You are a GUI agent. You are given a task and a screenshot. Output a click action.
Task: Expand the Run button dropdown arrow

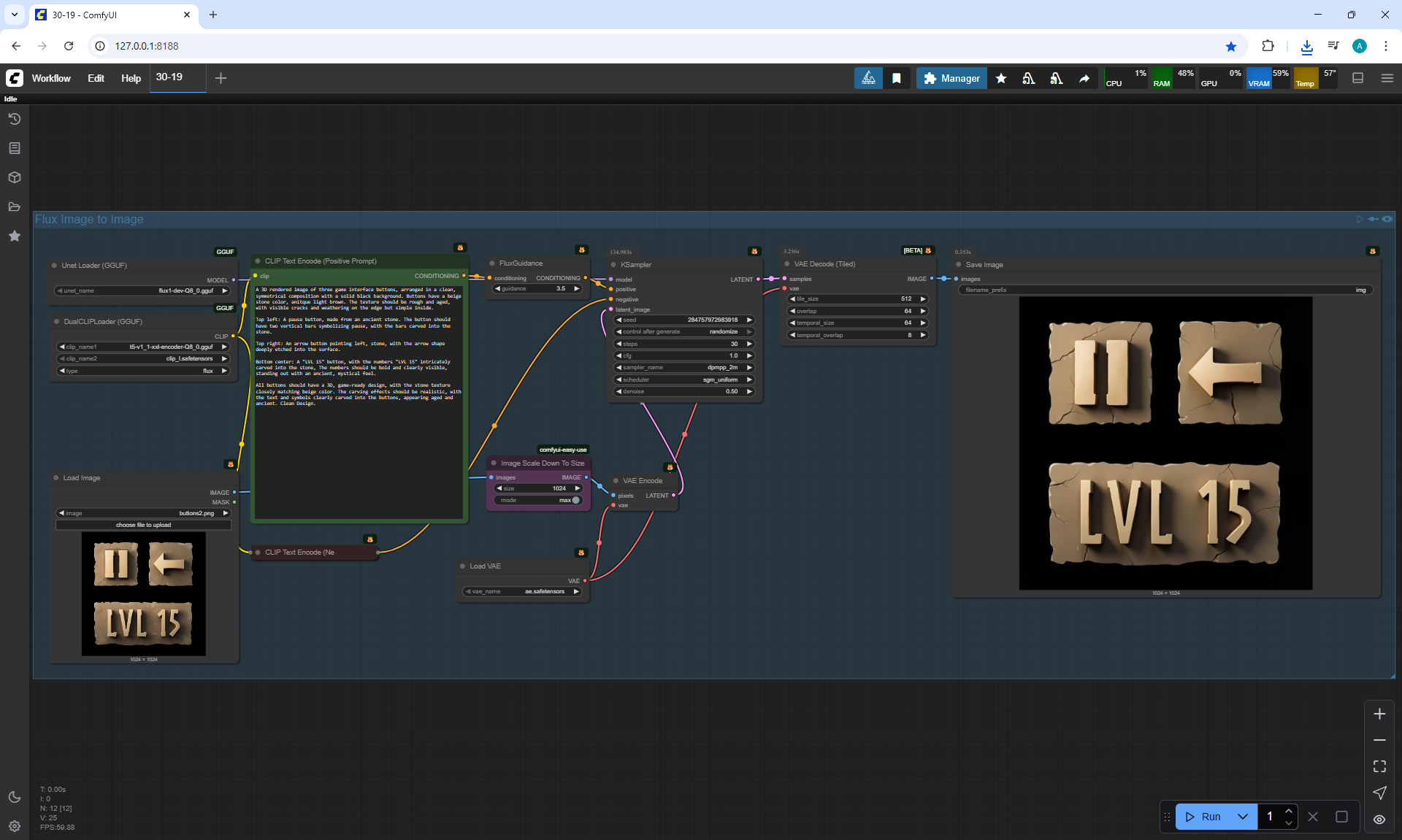pos(1242,817)
